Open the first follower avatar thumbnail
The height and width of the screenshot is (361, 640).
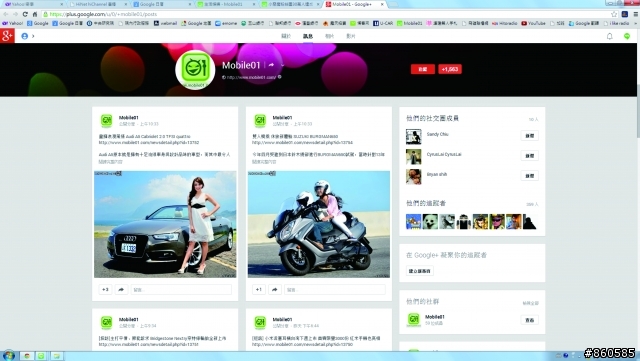click(x=413, y=222)
